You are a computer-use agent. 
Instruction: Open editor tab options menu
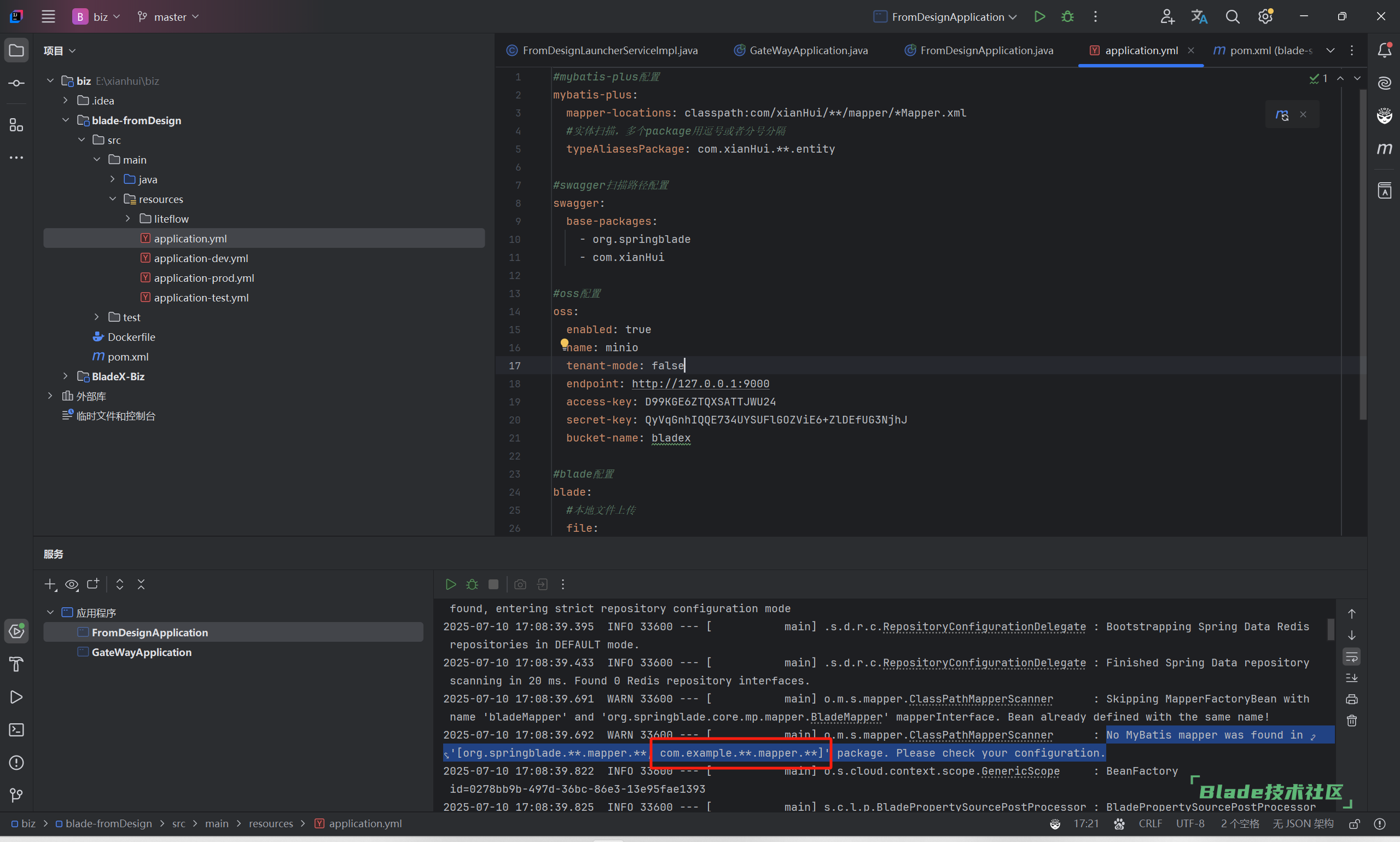click(1352, 50)
